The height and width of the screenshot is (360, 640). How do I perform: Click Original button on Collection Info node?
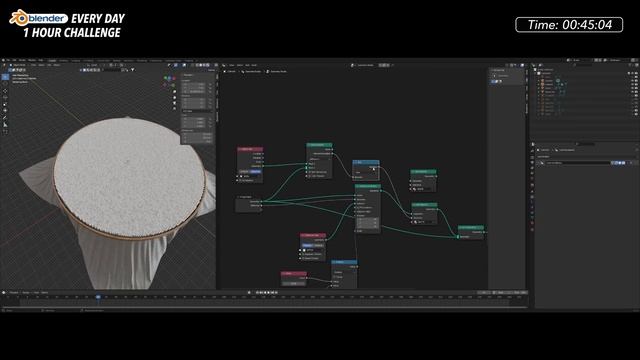pos(307,245)
